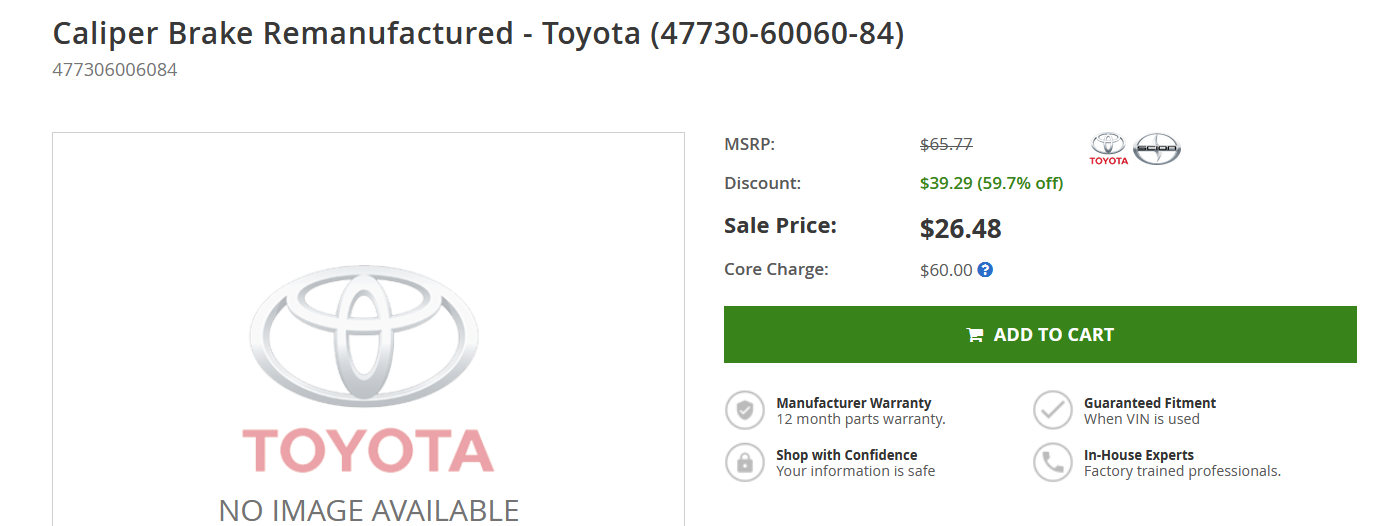Open the Toyota no-image product thumbnail
The width and height of the screenshot is (1395, 526).
pos(368,329)
